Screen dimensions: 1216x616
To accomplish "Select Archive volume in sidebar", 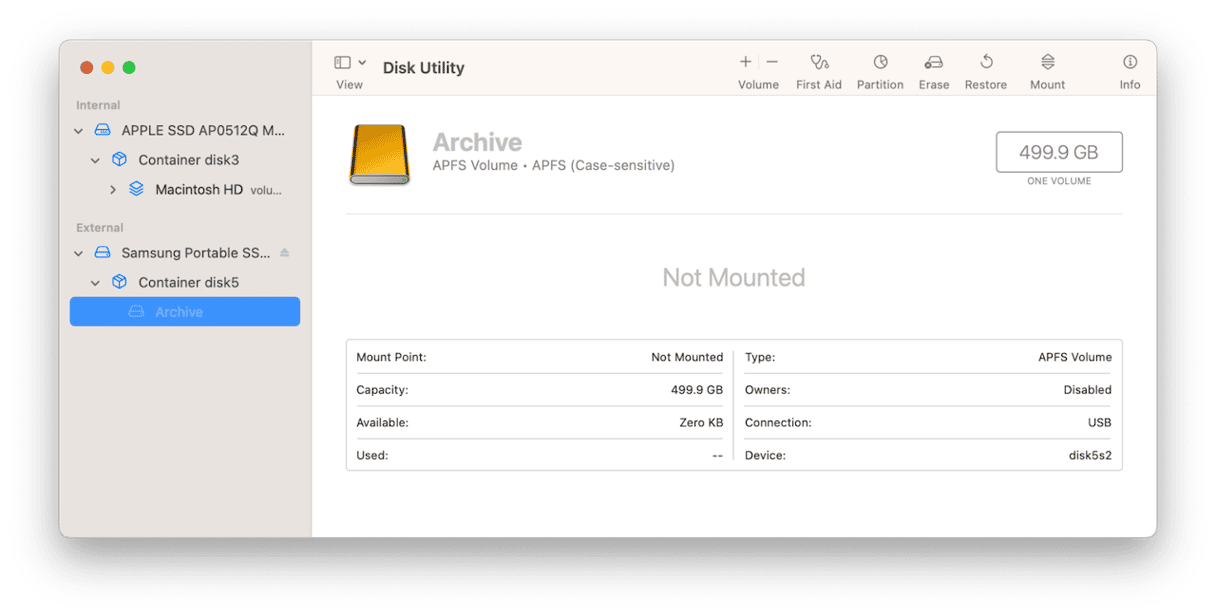I will (x=179, y=312).
